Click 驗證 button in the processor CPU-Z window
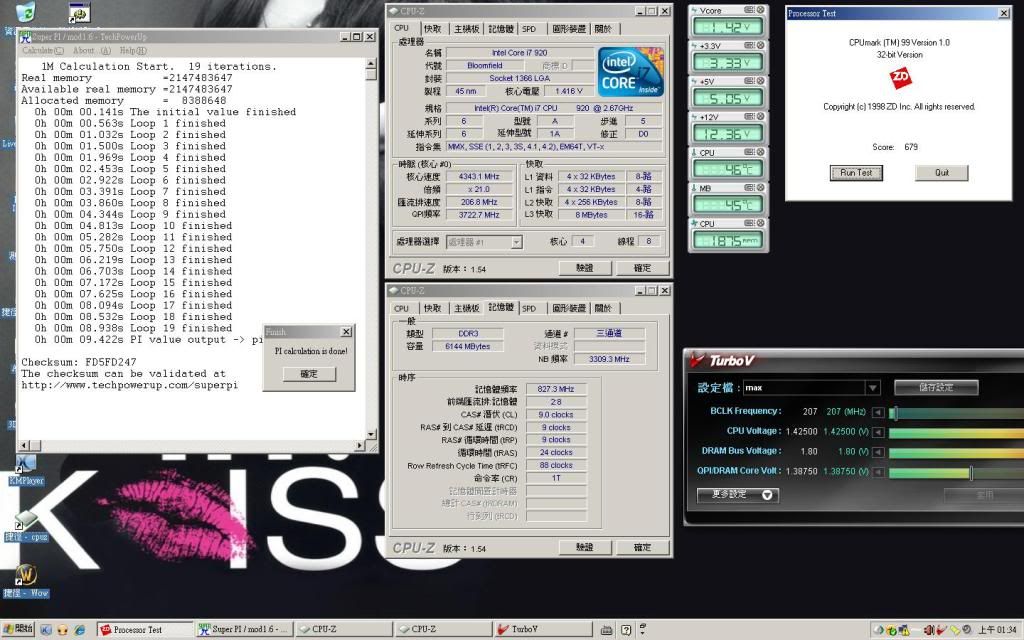This screenshot has height=640, width=1024. [x=585, y=268]
